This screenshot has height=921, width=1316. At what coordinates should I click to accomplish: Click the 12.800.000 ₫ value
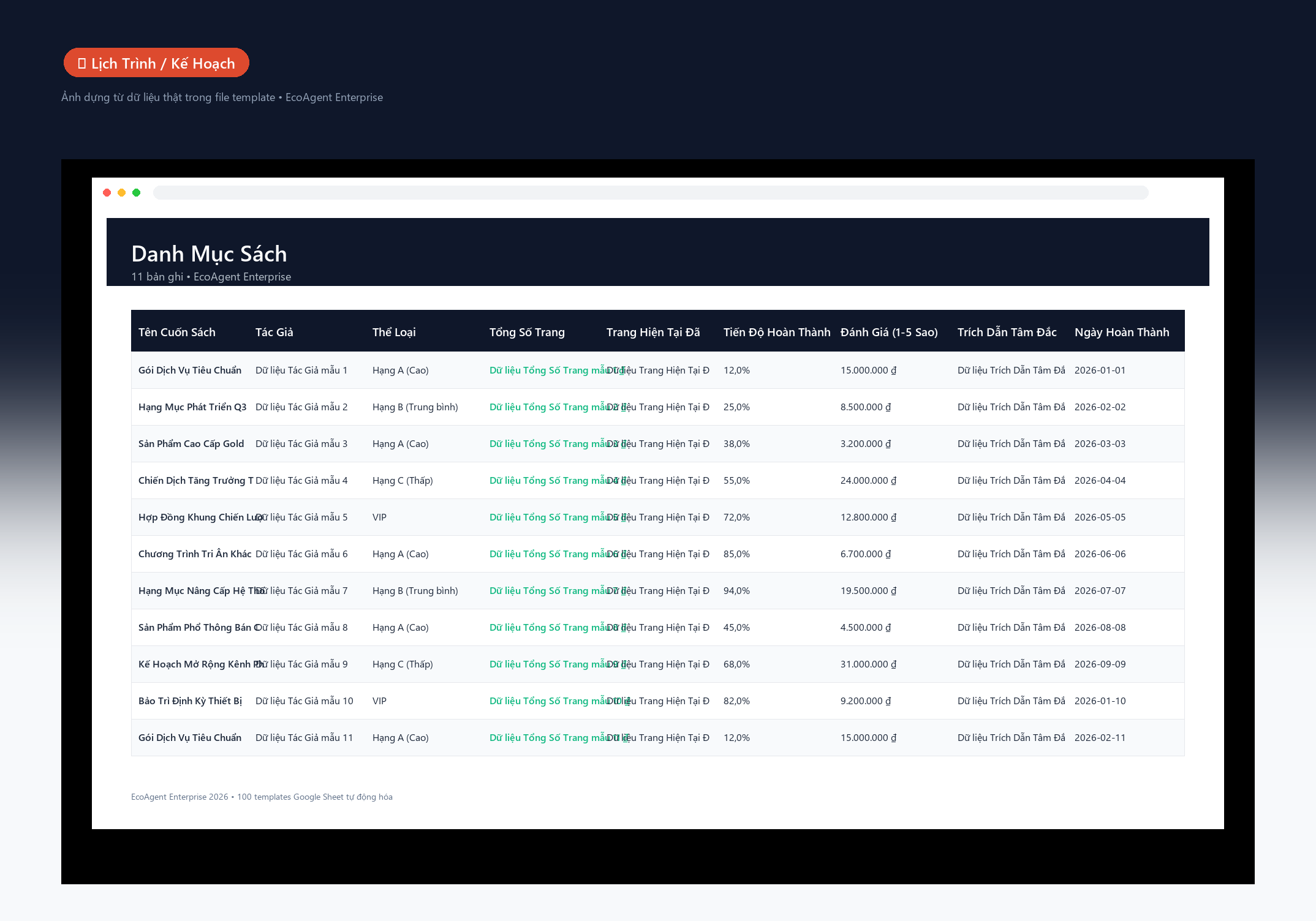point(868,517)
